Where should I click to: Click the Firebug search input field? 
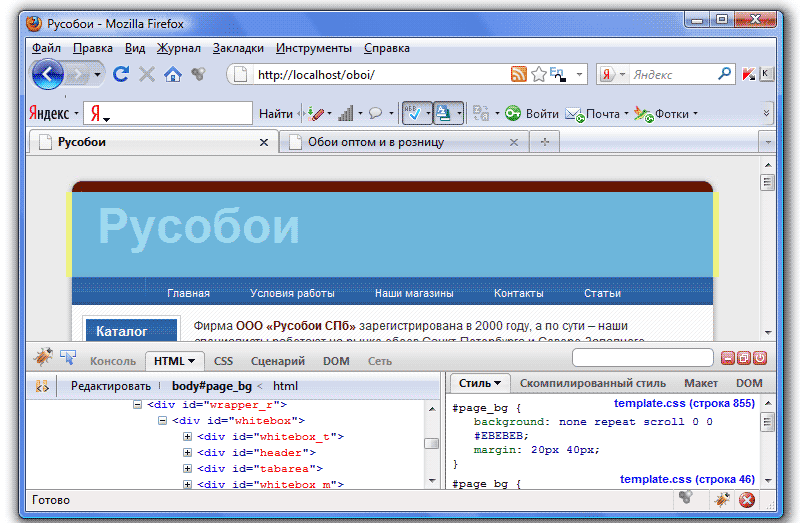[x=642, y=357]
